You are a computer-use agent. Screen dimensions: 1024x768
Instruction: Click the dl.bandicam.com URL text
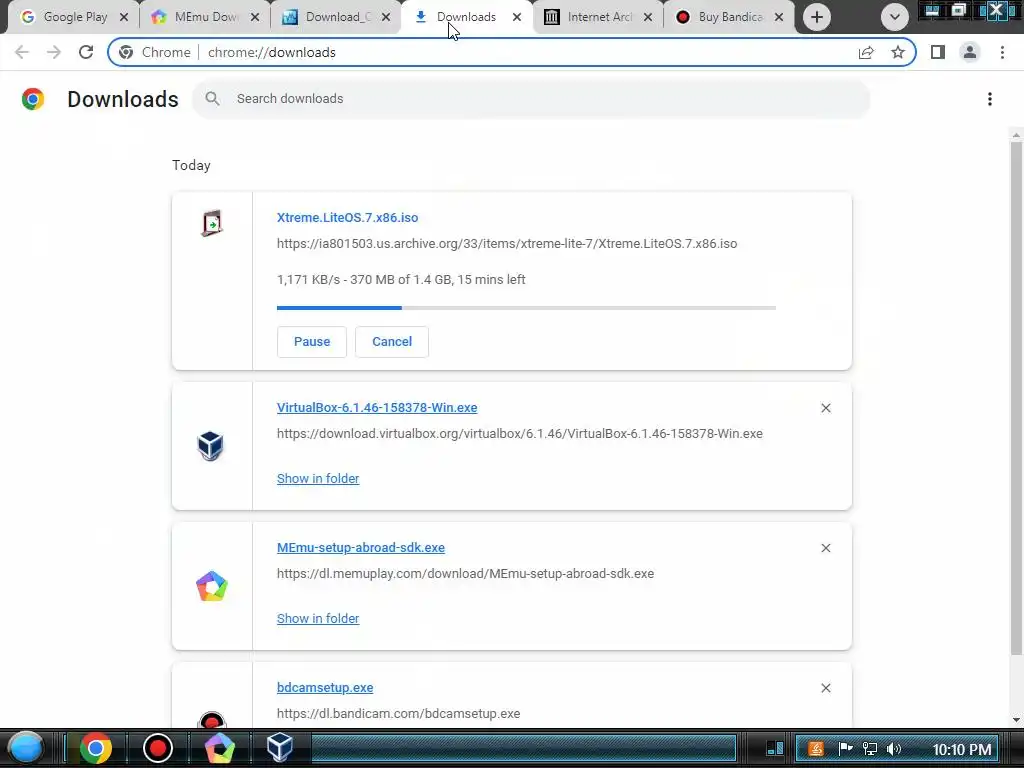(x=398, y=714)
